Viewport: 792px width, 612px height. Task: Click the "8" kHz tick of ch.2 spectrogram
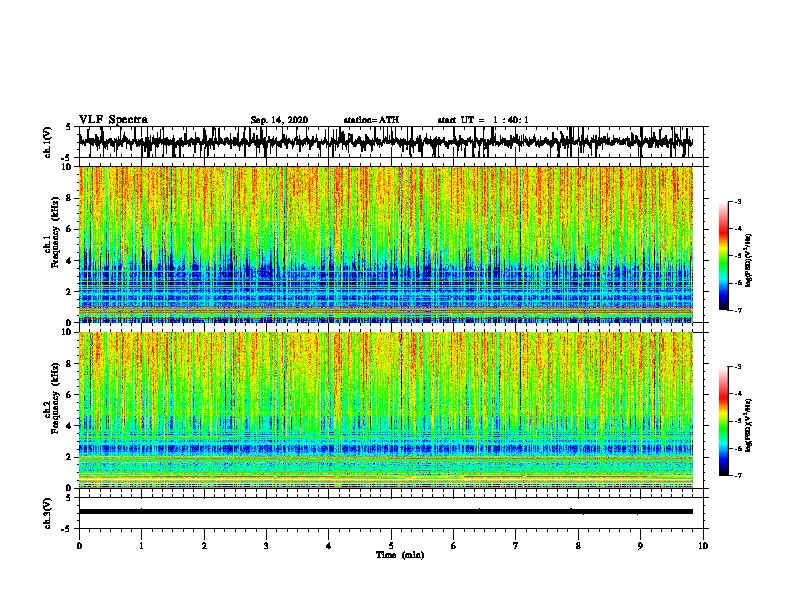[69, 364]
